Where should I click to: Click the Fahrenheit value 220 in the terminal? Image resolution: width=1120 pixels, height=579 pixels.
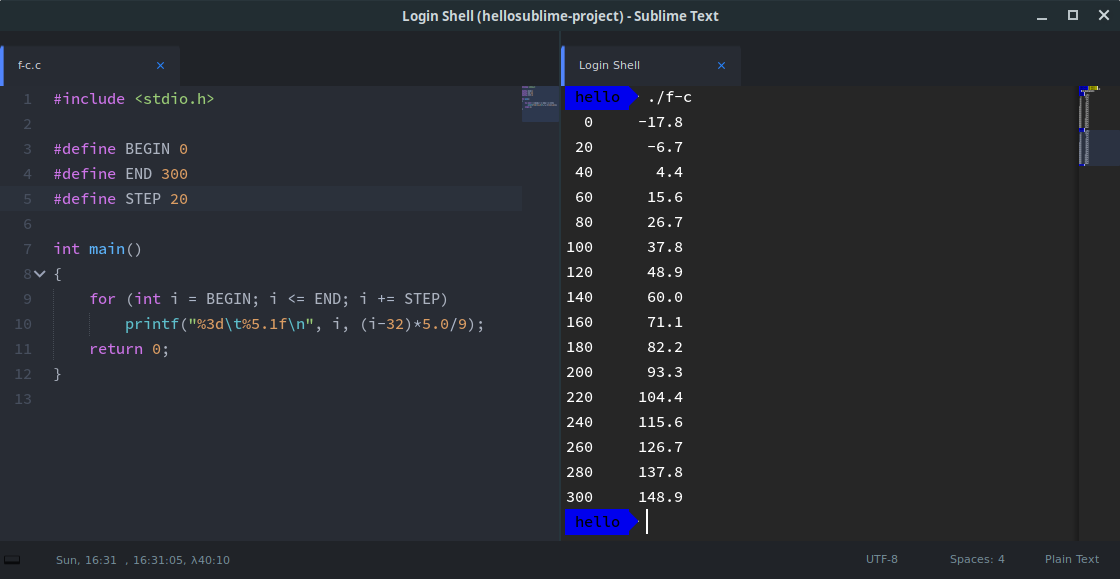click(x=579, y=397)
